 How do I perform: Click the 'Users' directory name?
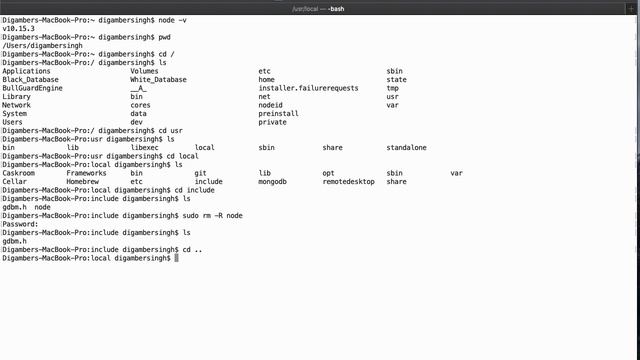(x=12, y=122)
